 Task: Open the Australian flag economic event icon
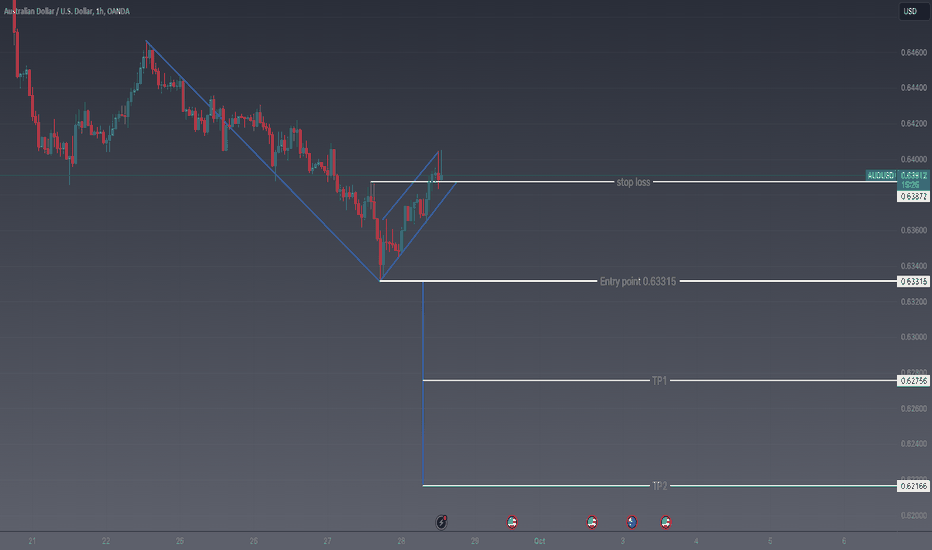632,522
